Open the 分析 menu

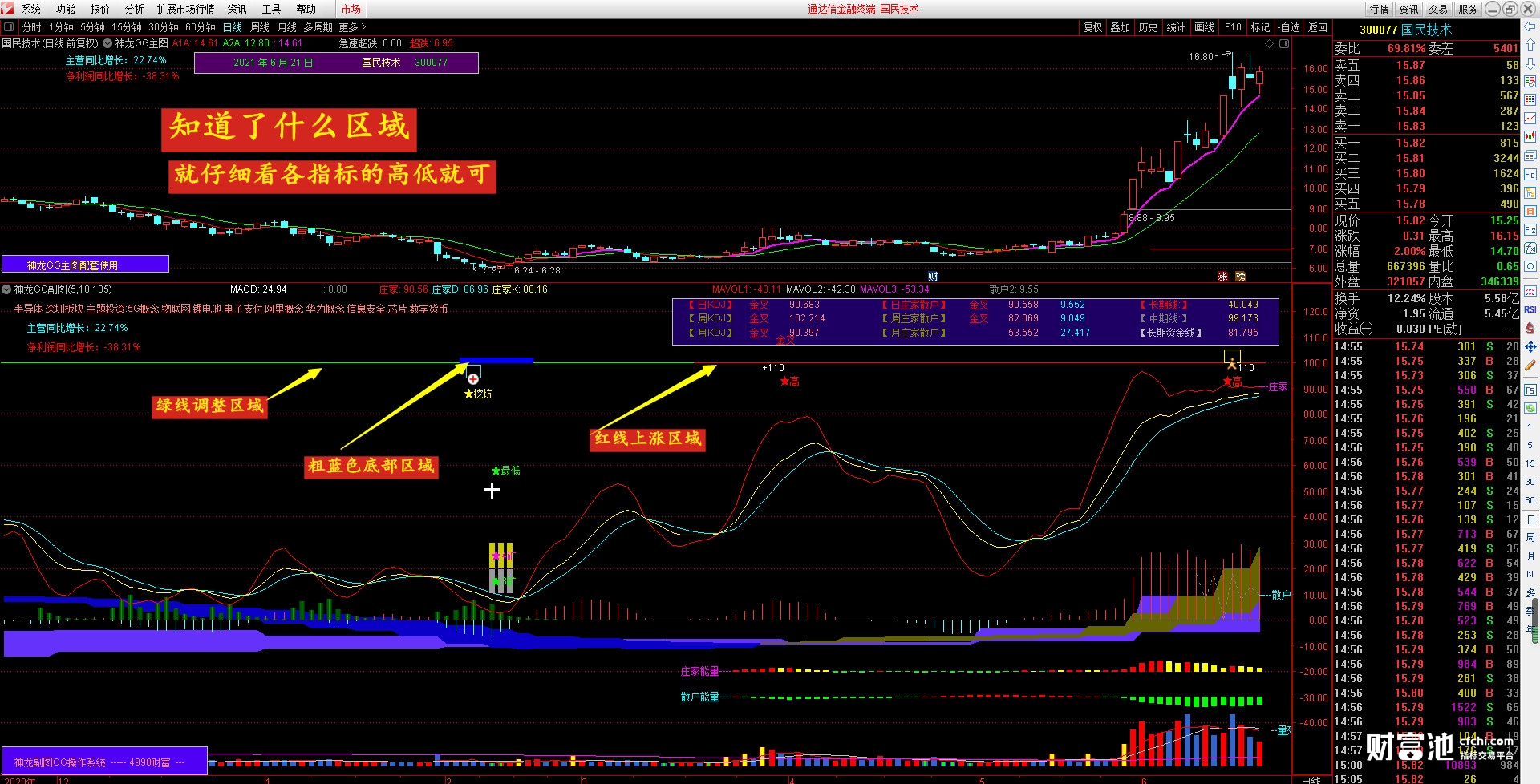[135, 9]
